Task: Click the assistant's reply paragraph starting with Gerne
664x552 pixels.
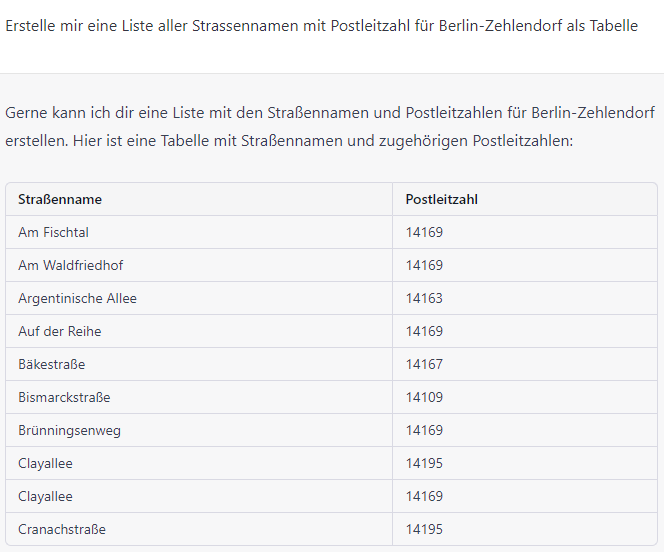Action: click(330, 127)
